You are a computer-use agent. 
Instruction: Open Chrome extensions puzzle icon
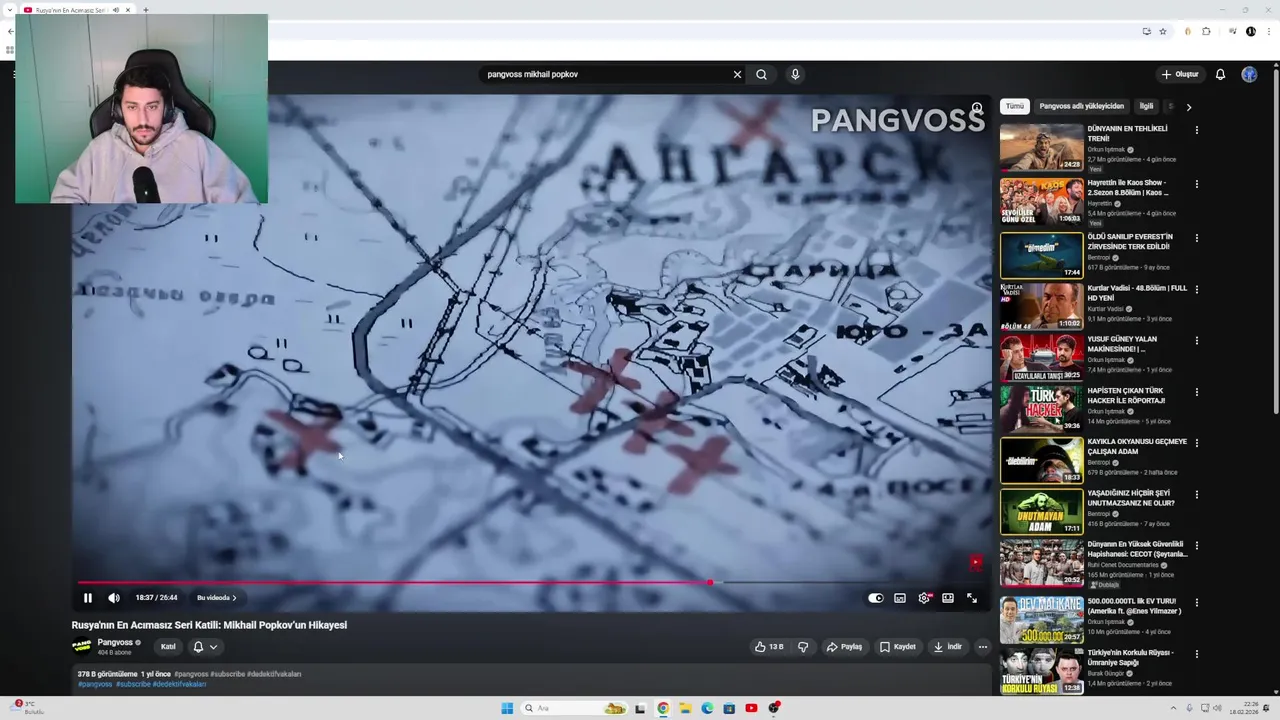tap(1206, 31)
